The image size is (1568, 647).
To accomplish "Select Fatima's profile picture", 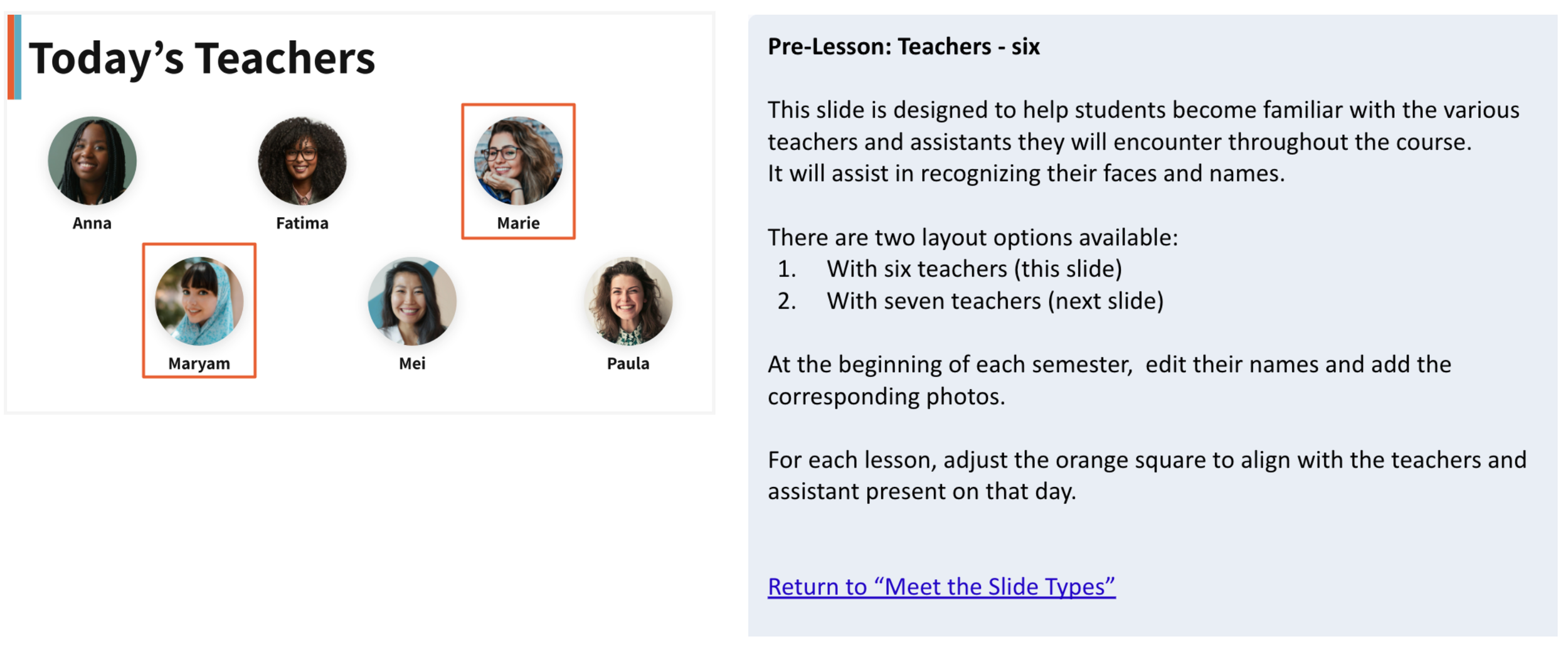I will (x=302, y=161).
